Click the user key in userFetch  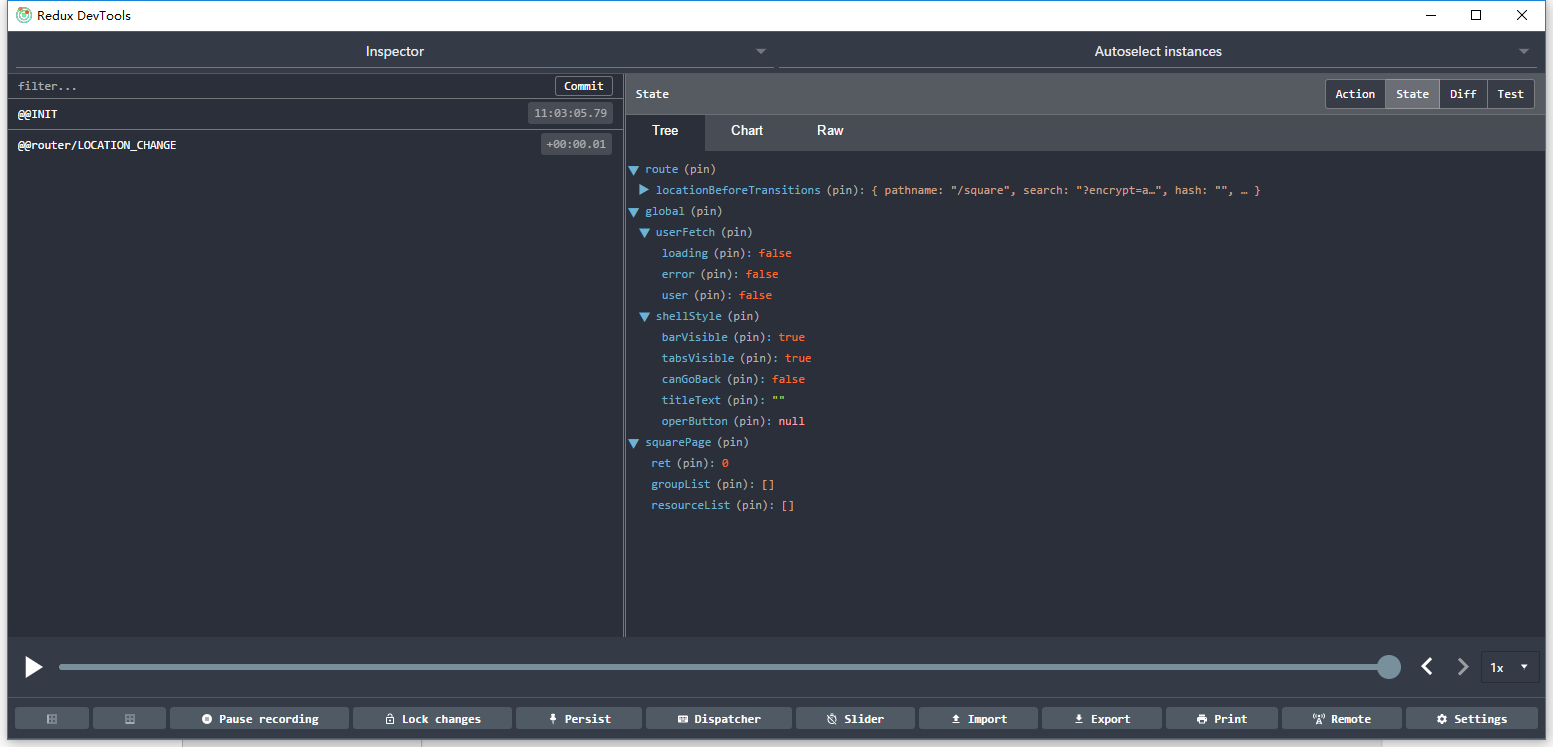tap(675, 296)
